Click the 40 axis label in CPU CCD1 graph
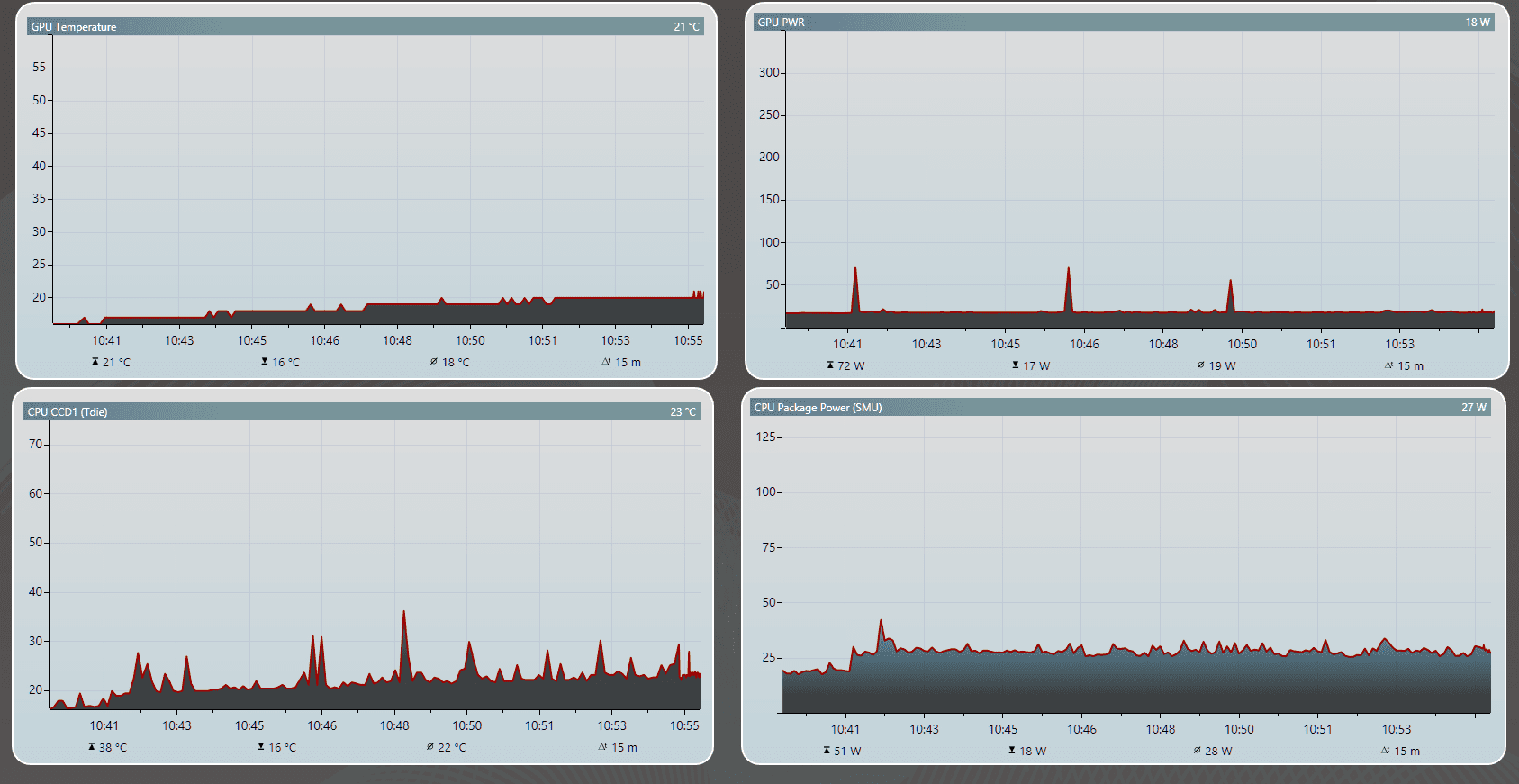1519x784 pixels. (35, 591)
